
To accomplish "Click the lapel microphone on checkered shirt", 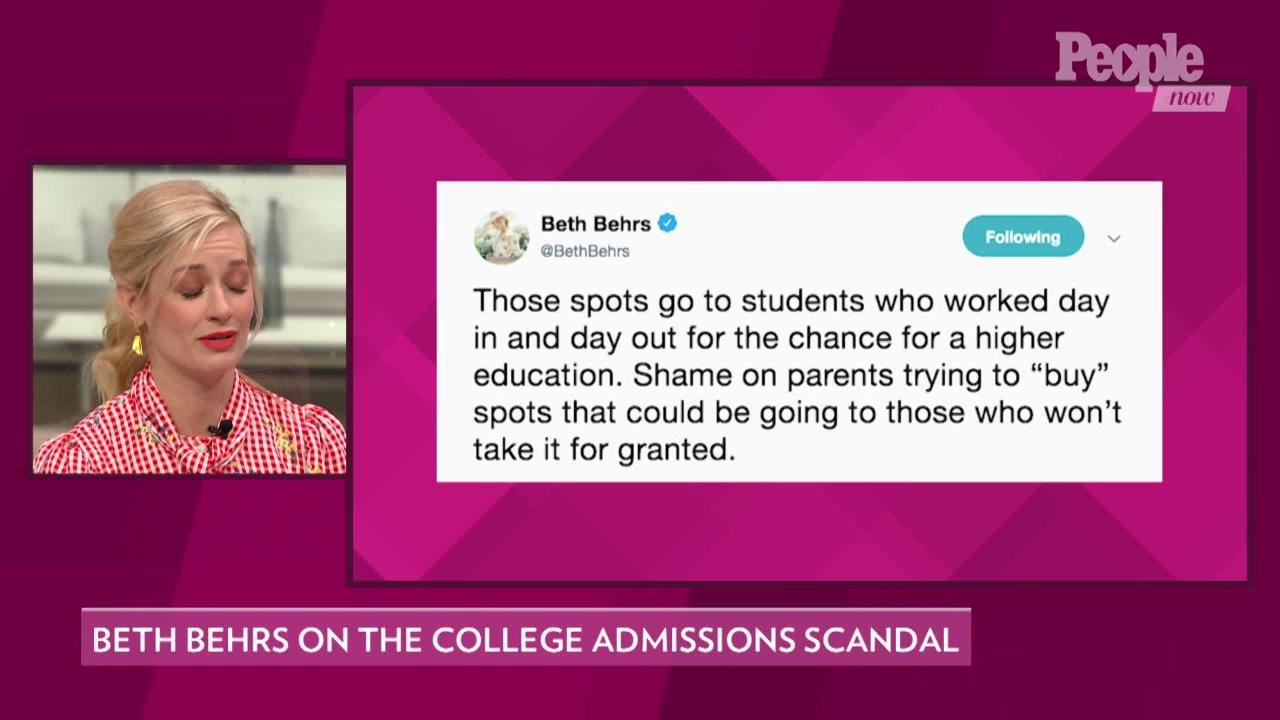I will (219, 428).
